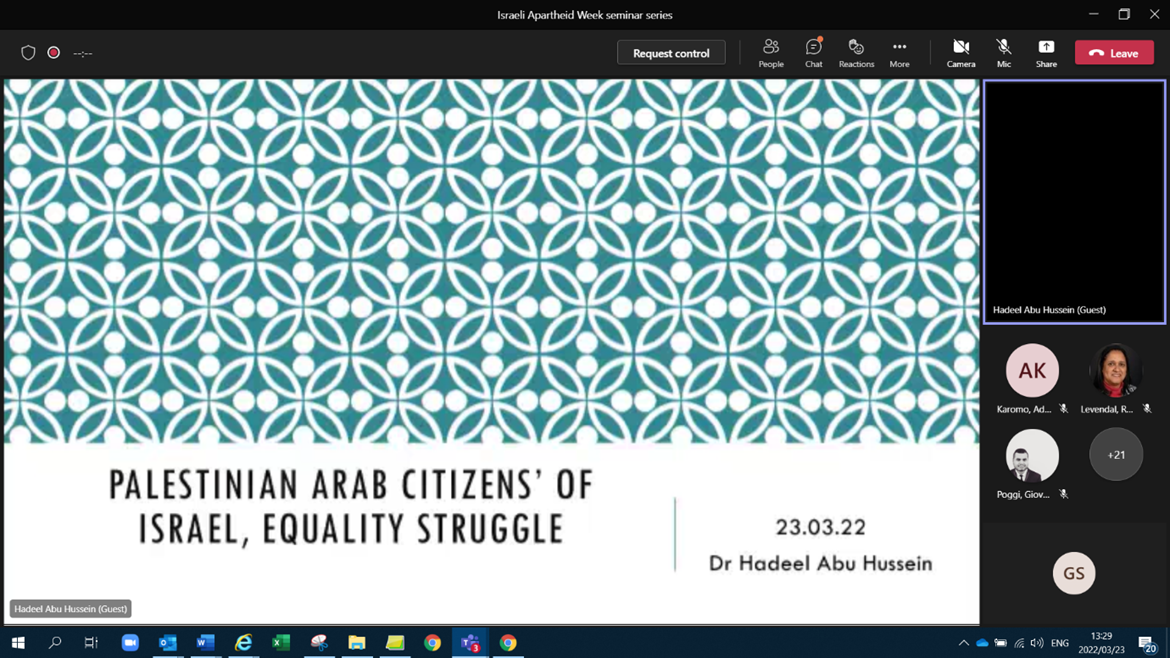Click the OneDrive tray icon
Image resolution: width=1170 pixels, height=658 pixels.
[x=982, y=642]
